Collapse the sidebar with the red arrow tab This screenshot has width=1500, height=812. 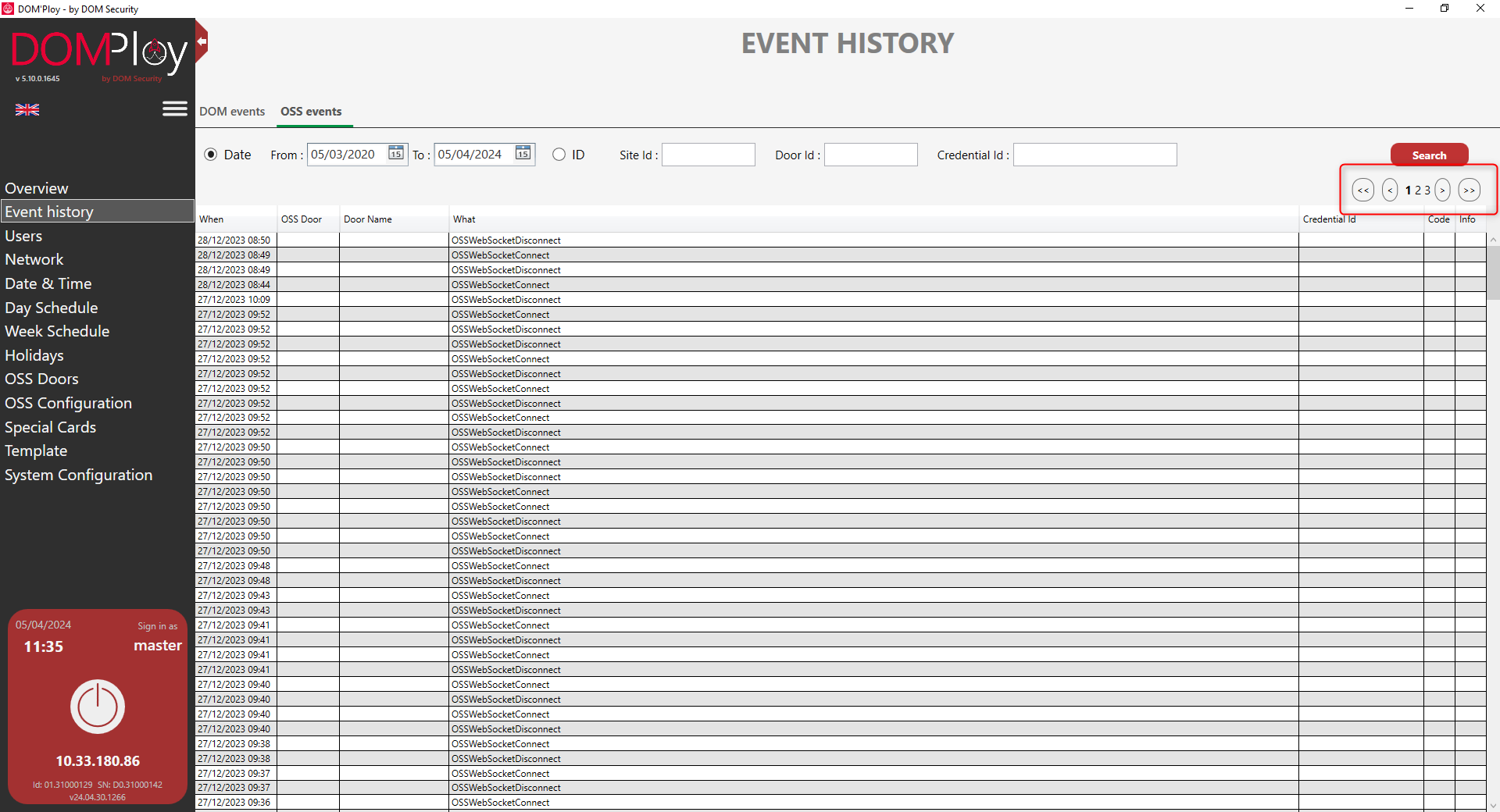pyautogui.click(x=202, y=41)
